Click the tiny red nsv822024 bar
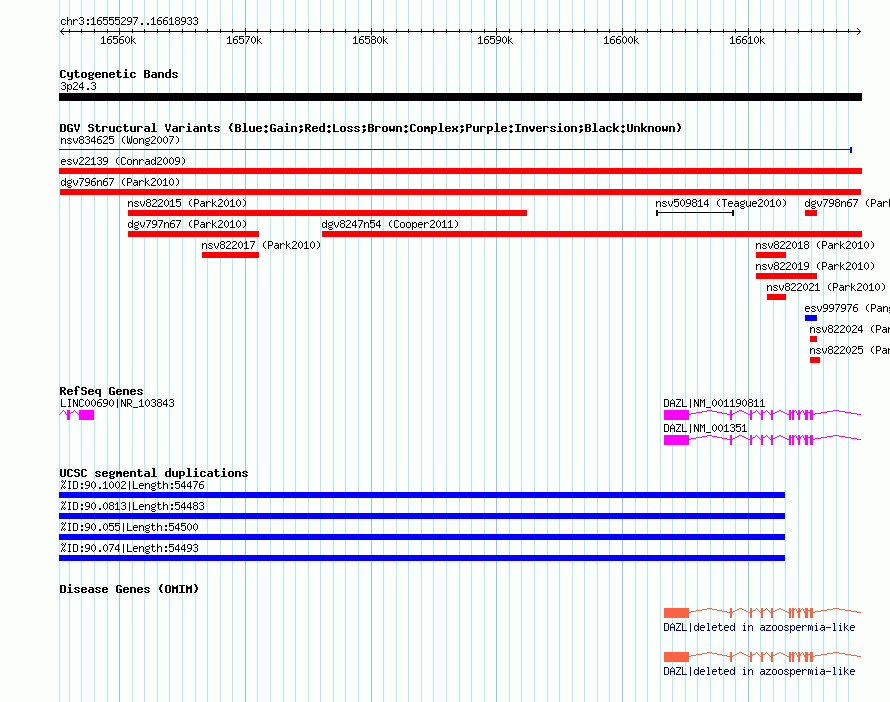This screenshot has height=702, width=890. 813,339
